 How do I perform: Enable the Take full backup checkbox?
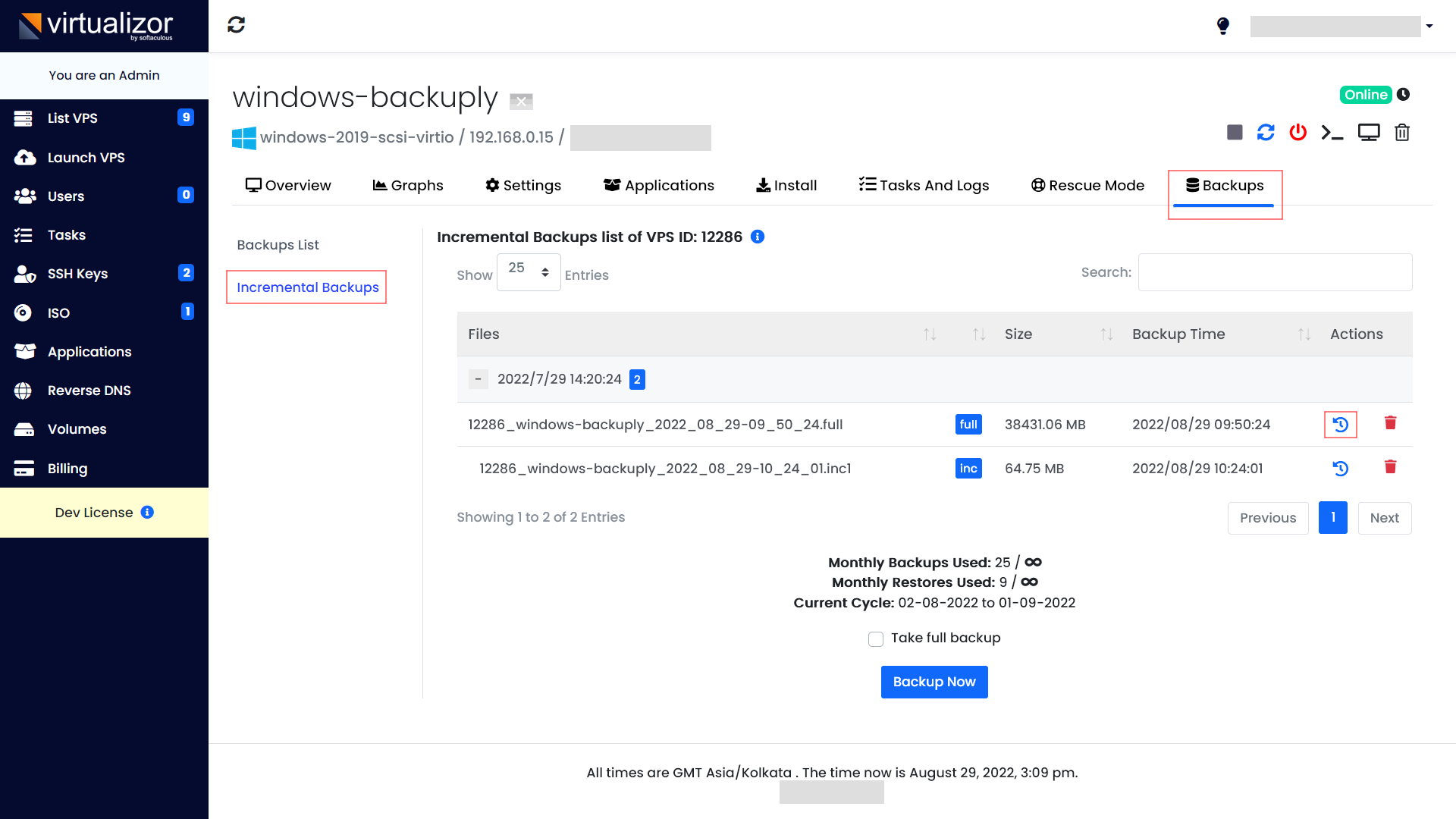[875, 638]
